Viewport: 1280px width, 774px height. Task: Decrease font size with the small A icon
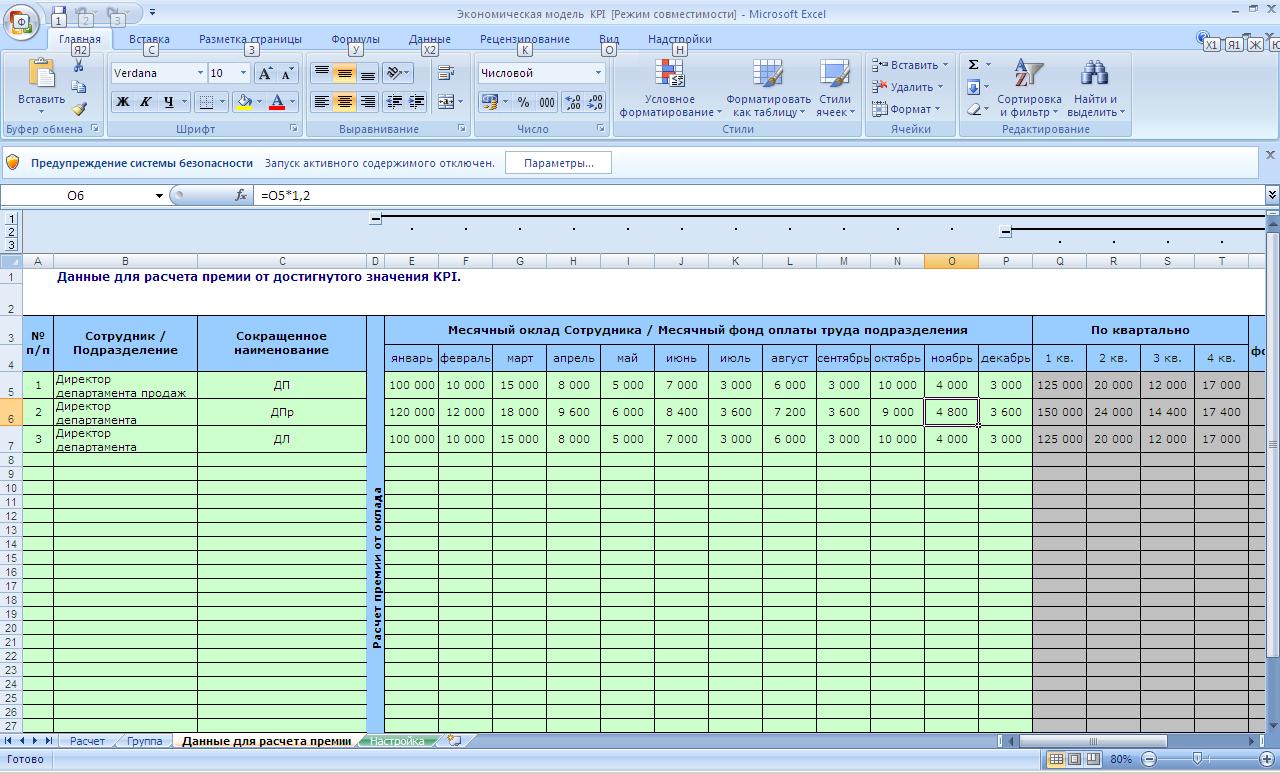coord(287,73)
